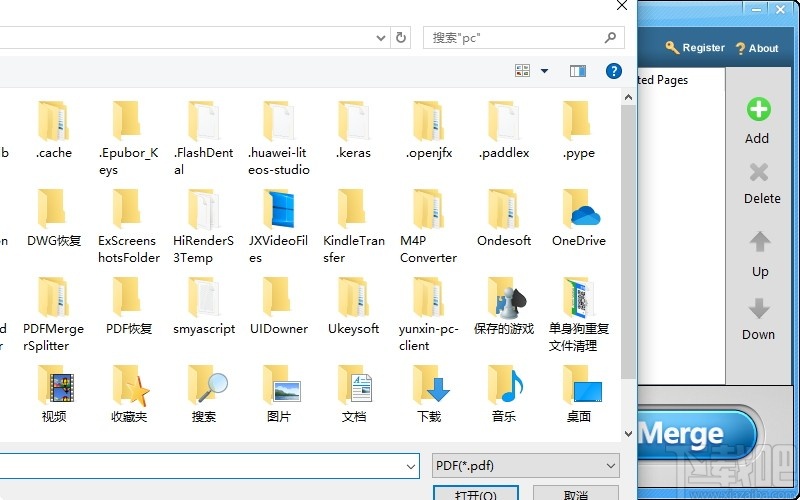The height and width of the screenshot is (500, 800).
Task: Select the .openjfx folder
Action: click(x=429, y=130)
